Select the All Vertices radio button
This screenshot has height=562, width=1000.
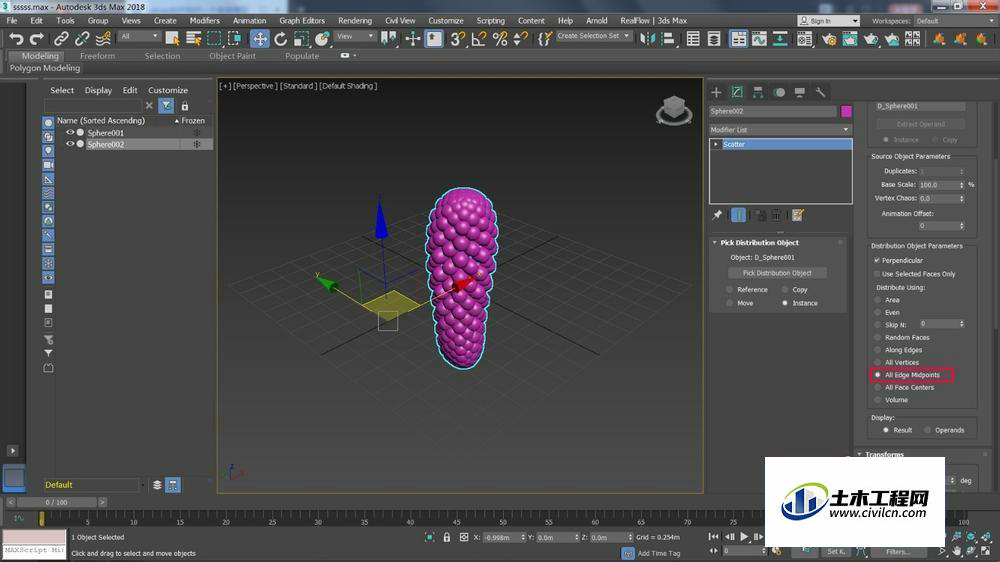878,362
